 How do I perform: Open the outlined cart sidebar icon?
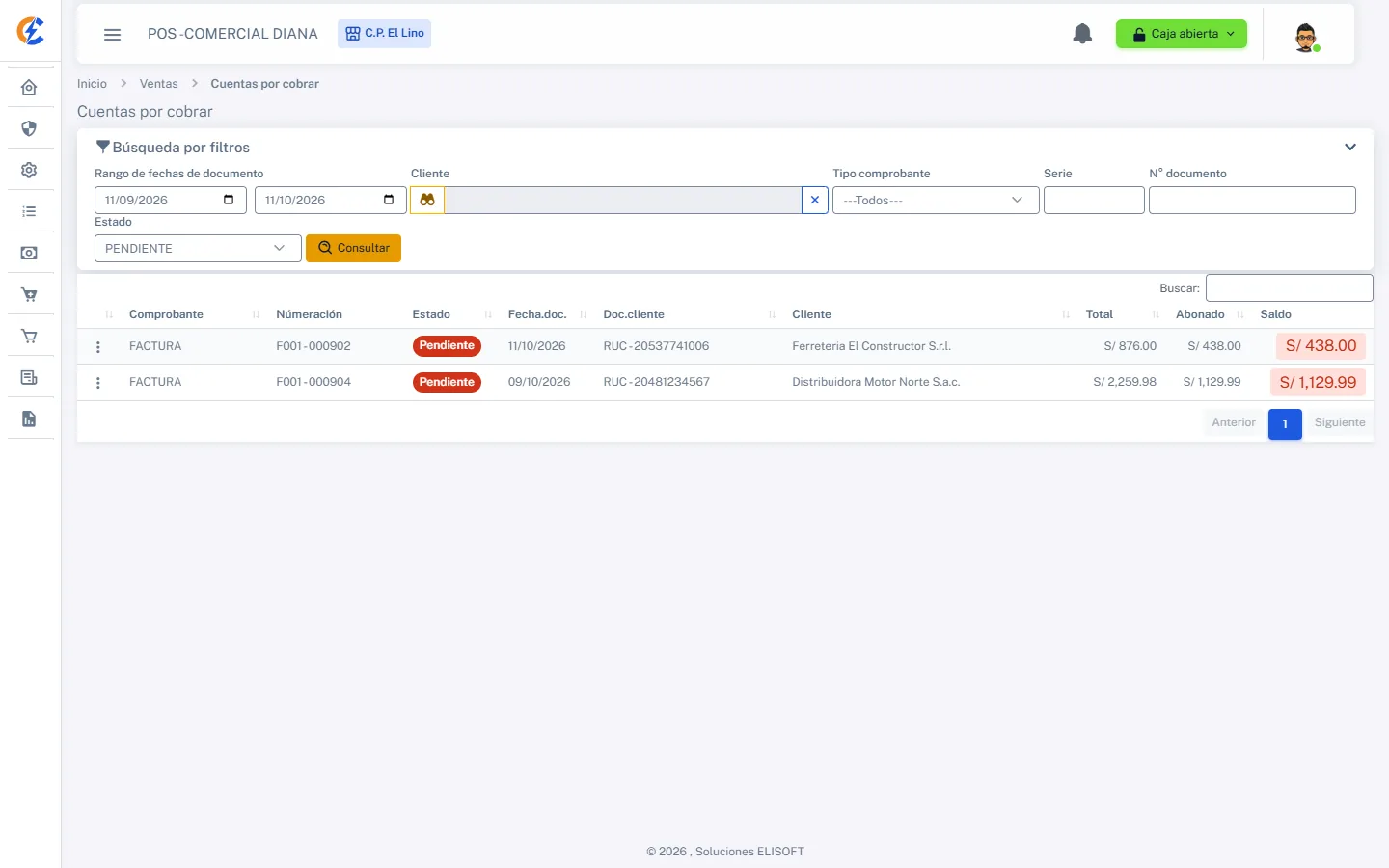[x=29, y=337]
